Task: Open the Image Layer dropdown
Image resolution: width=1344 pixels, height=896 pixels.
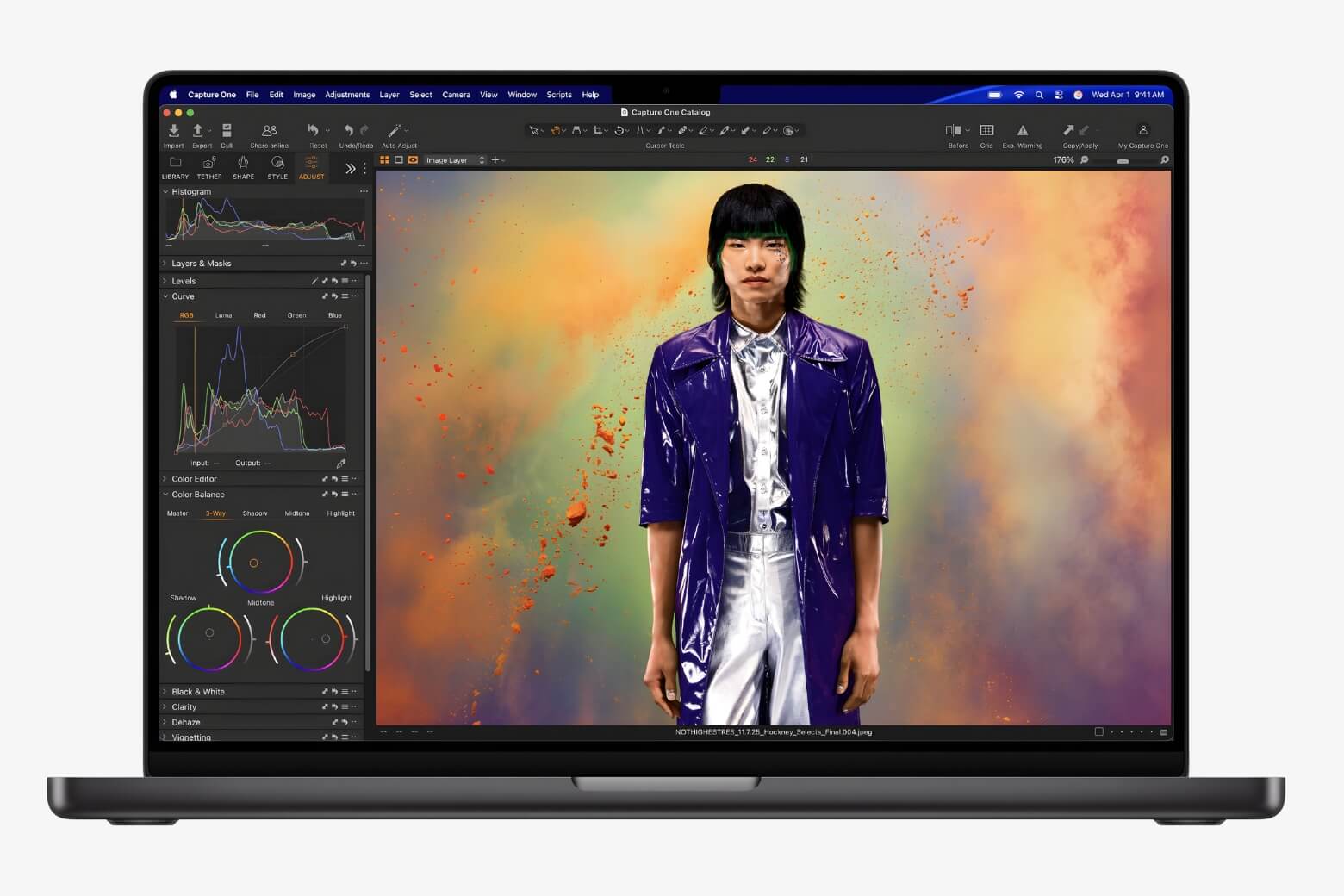Action: tap(451, 160)
